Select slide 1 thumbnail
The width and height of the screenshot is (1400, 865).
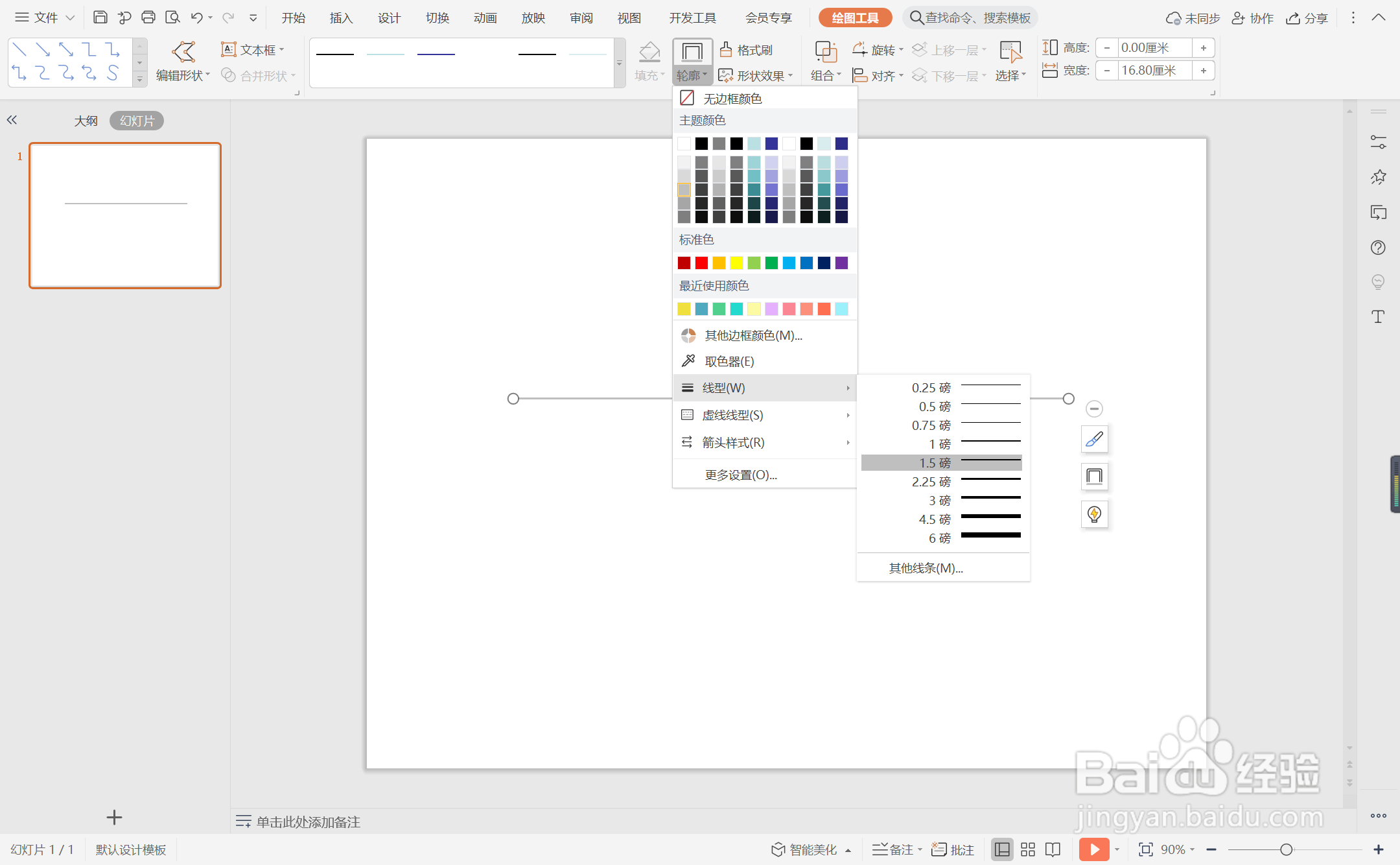pyautogui.click(x=125, y=215)
